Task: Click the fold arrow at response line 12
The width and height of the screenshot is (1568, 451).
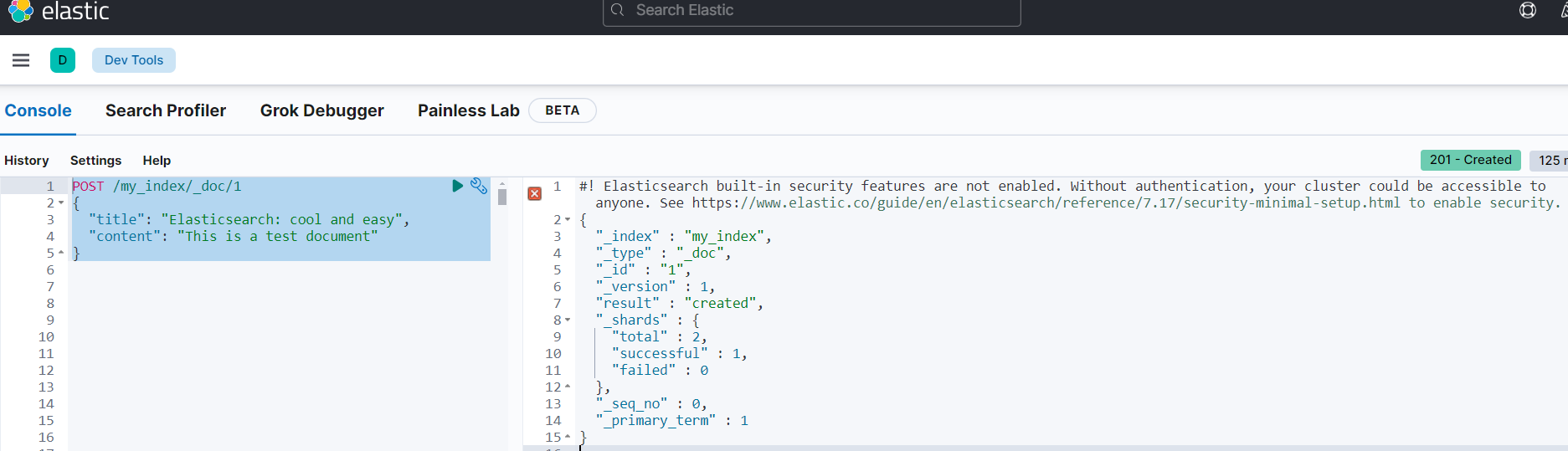Action: (568, 387)
